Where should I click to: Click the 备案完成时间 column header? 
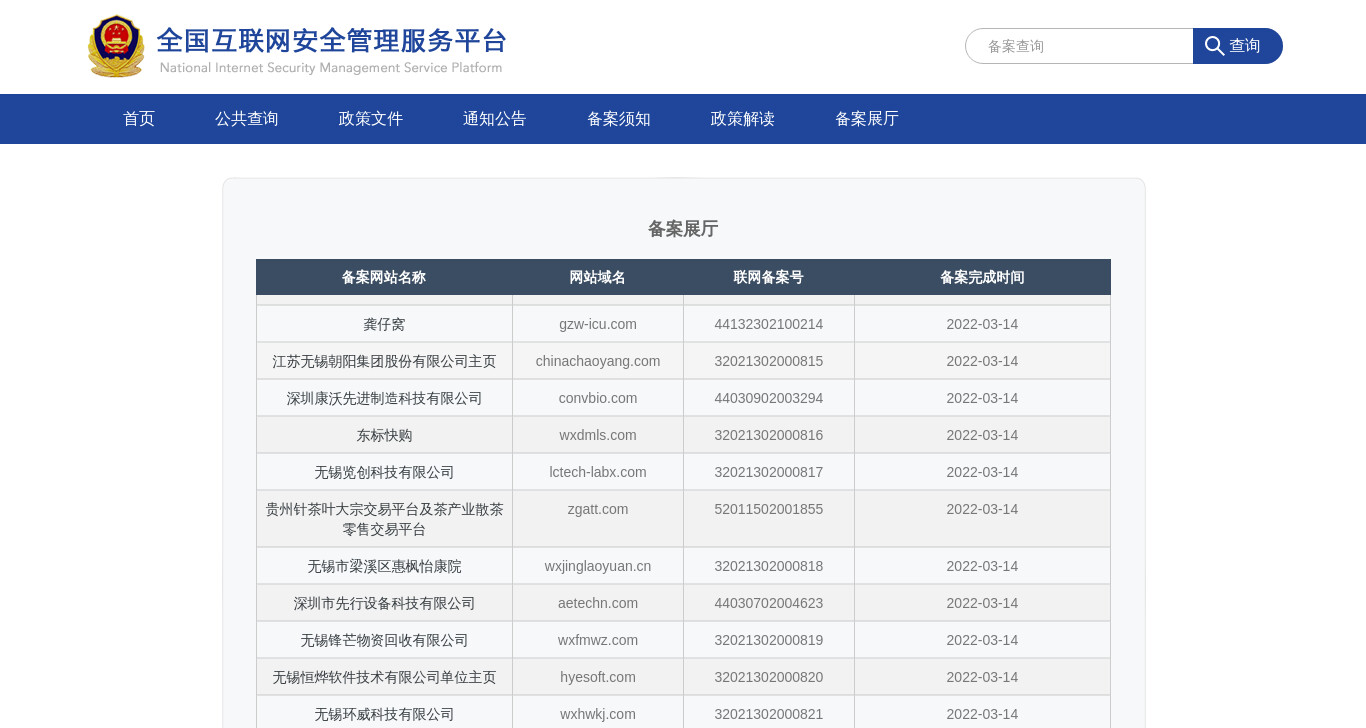point(982,278)
